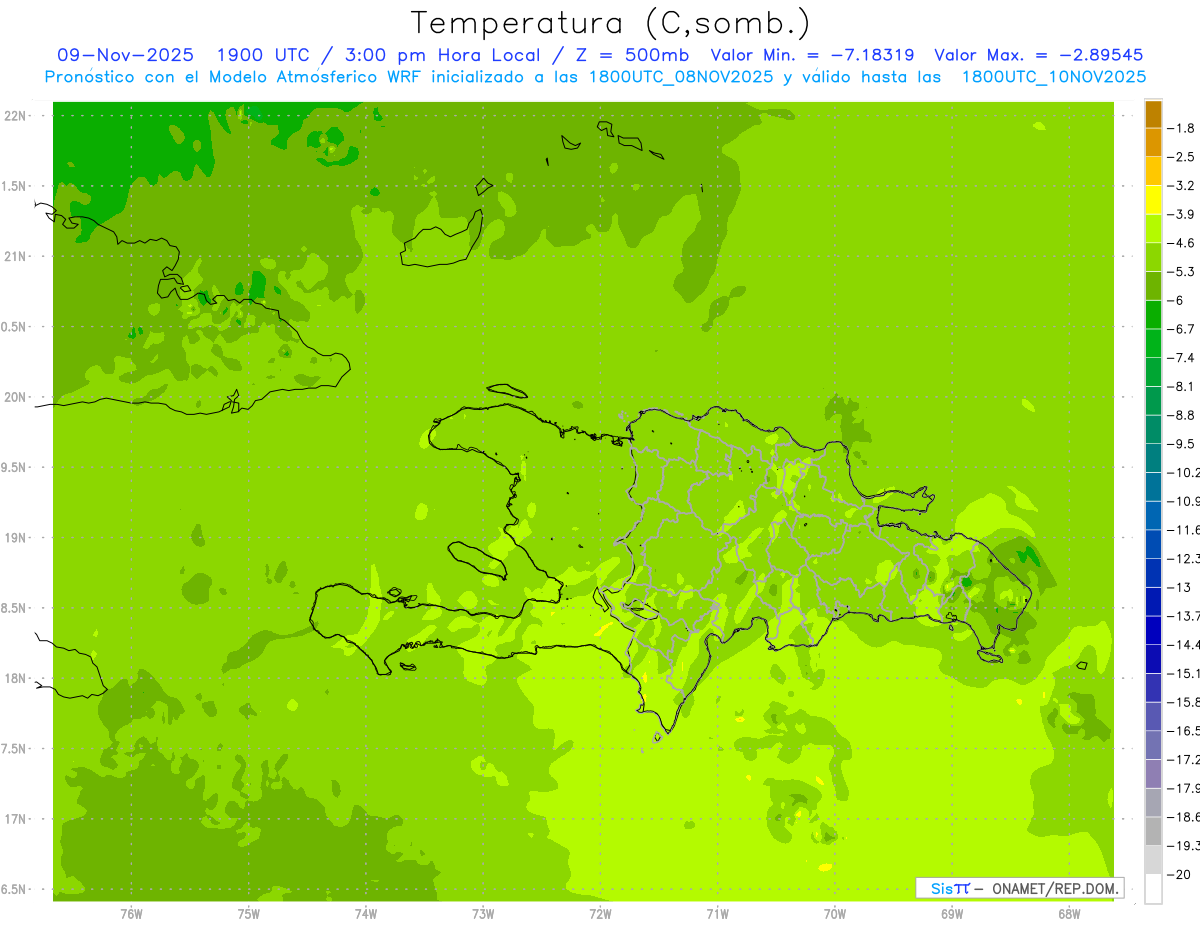Select the "Z = 500mb" level label

tap(627, 55)
